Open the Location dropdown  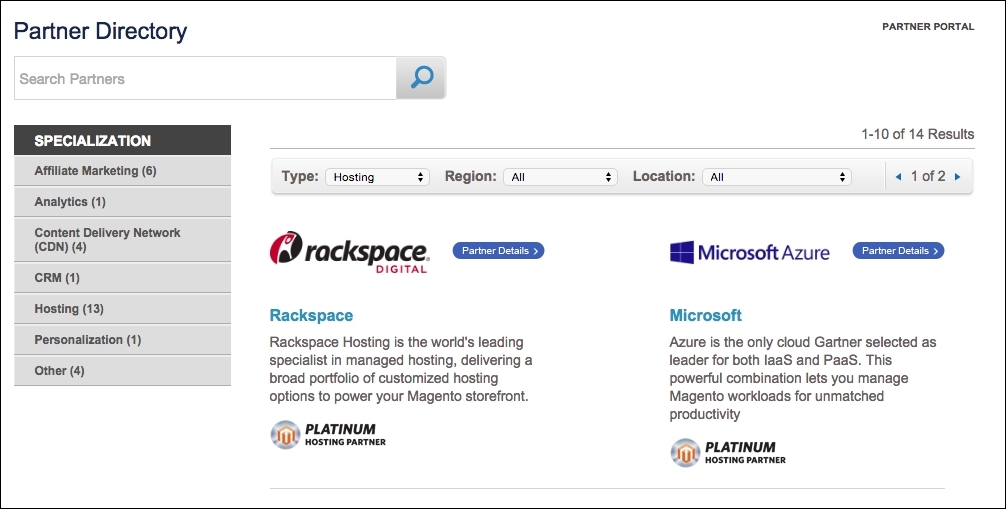pos(777,177)
